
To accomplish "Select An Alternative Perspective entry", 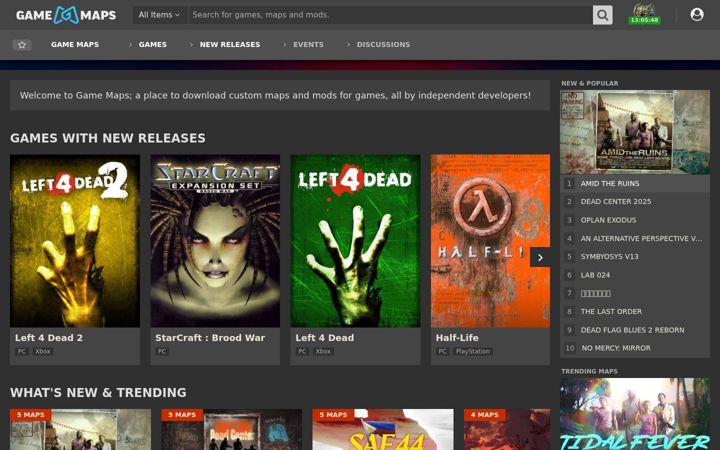I will click(x=635, y=238).
